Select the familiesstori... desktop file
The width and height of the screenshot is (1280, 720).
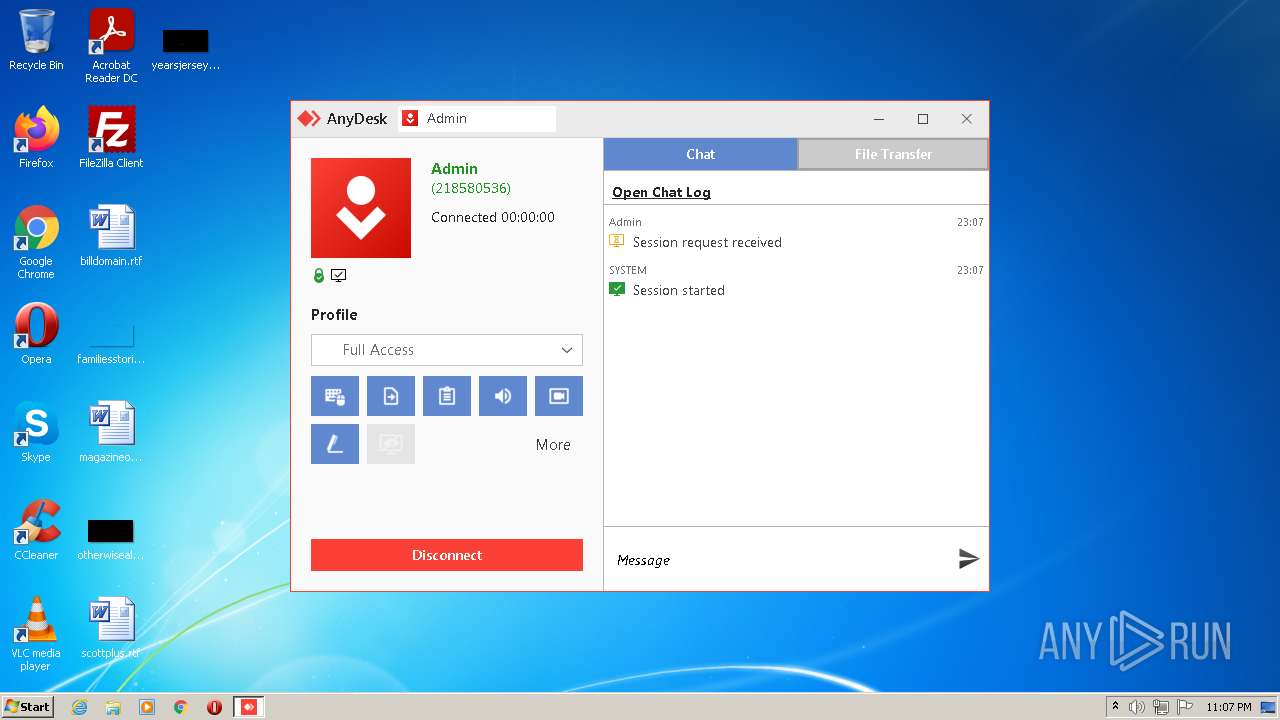coord(111,342)
